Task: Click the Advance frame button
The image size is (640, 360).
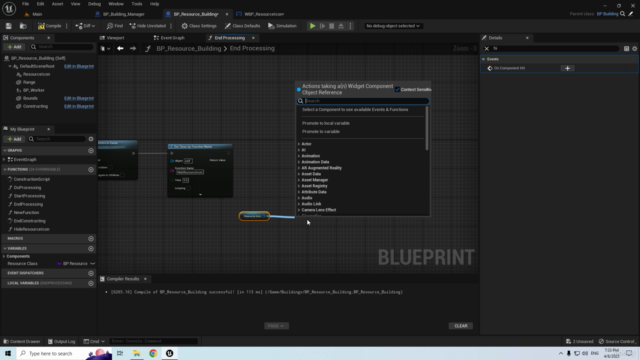Action: (x=322, y=26)
